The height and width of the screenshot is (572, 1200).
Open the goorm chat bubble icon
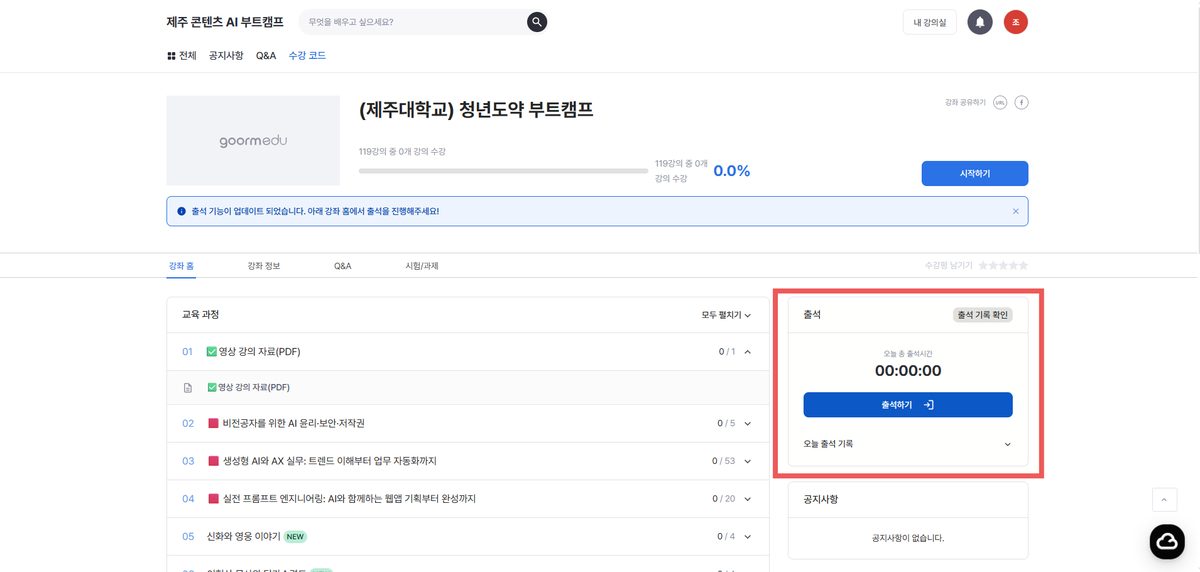point(1167,541)
